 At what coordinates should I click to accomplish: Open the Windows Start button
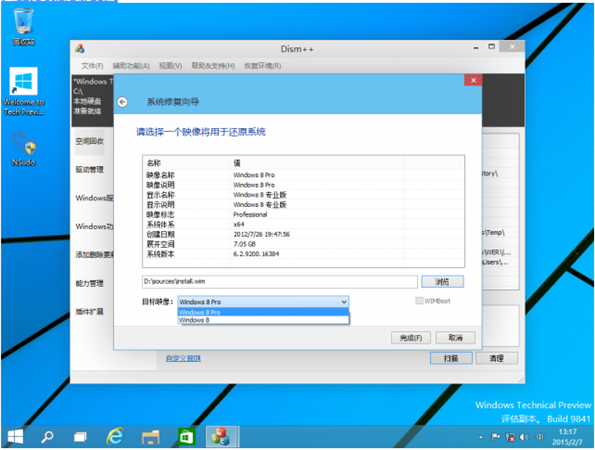pos(15,437)
